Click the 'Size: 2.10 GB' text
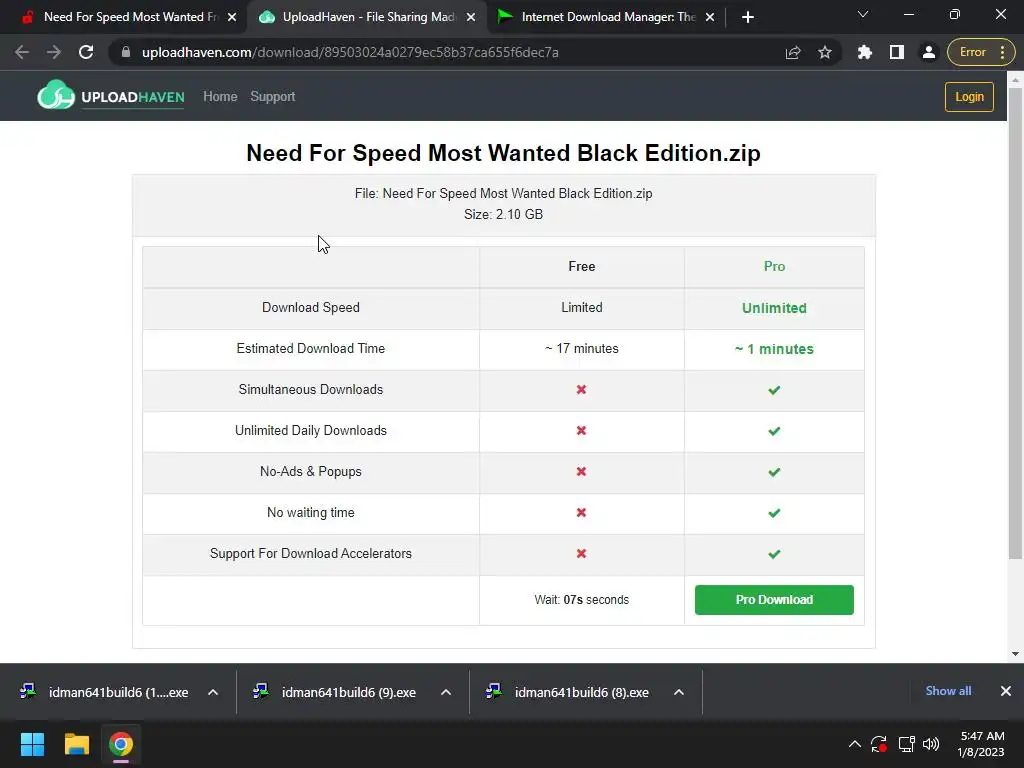1024x768 pixels. 504,214
